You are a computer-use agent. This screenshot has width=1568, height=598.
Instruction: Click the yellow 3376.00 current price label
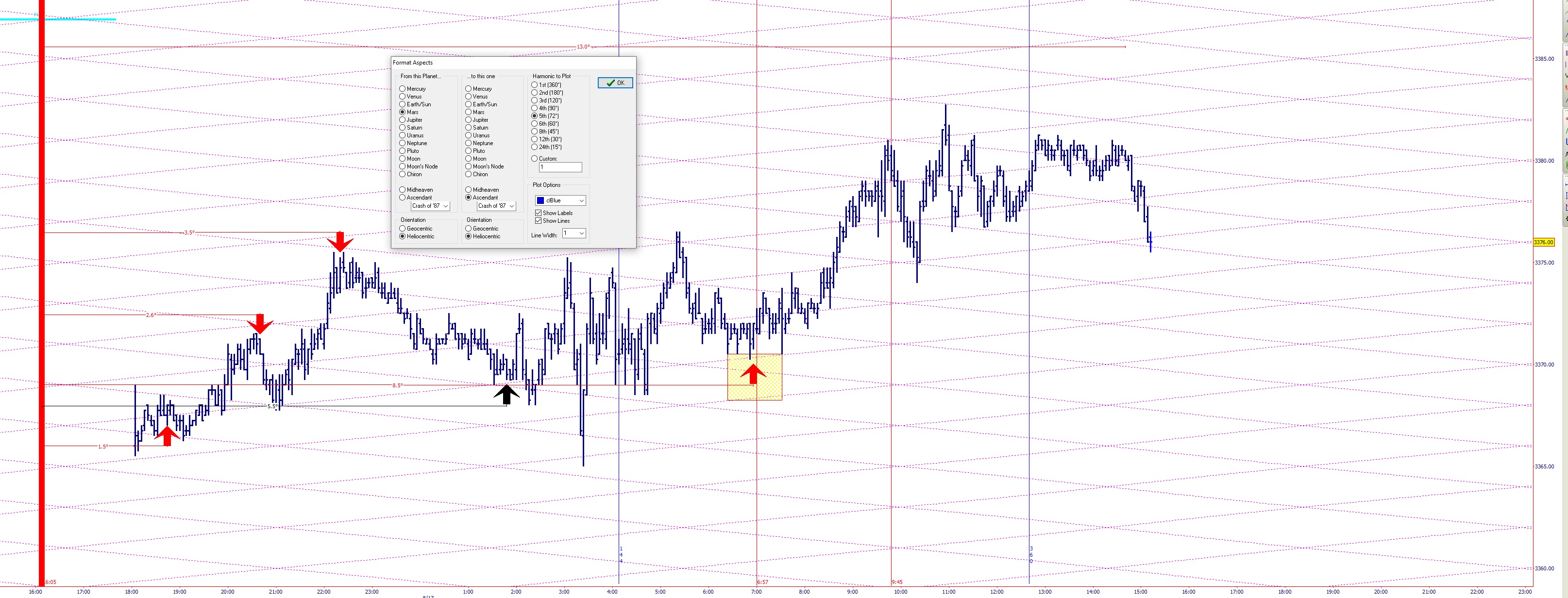pos(1543,242)
